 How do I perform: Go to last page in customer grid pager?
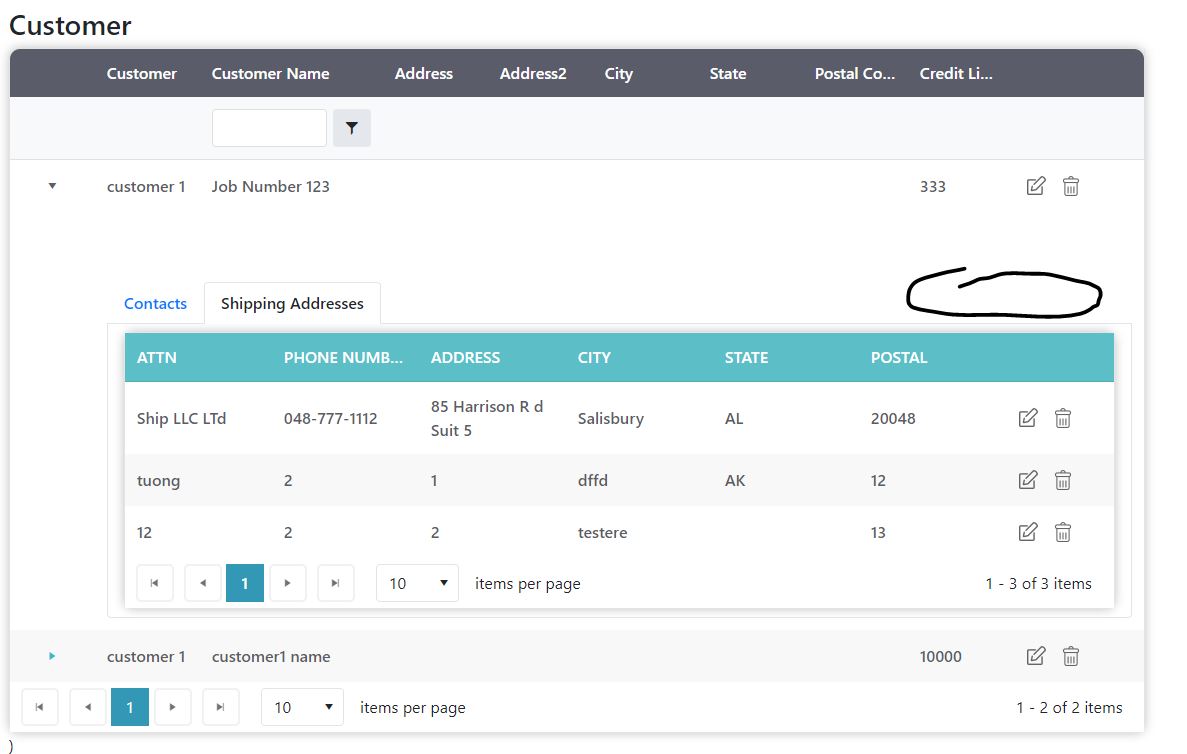[x=220, y=707]
